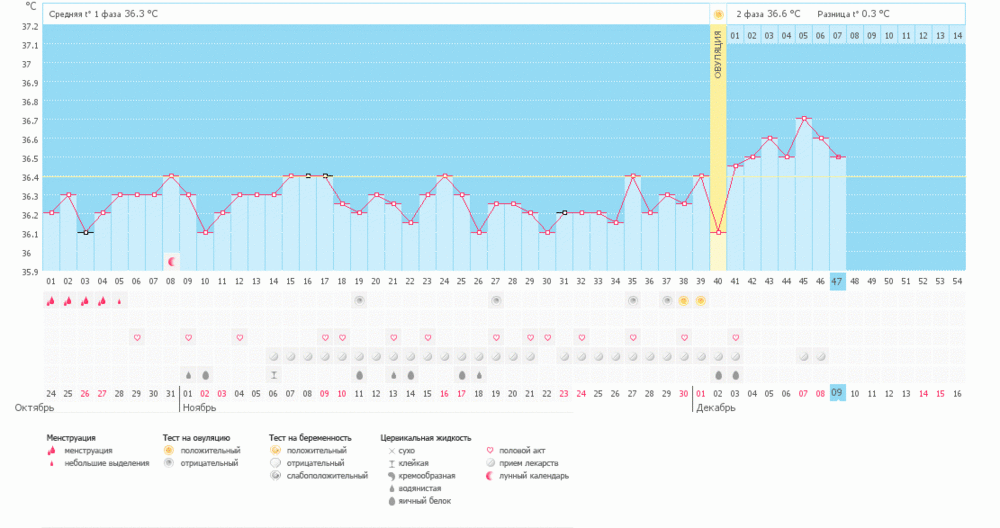Click the watery fluid drop icon on day 09
This screenshot has width=1000, height=528.
pyautogui.click(x=188, y=375)
